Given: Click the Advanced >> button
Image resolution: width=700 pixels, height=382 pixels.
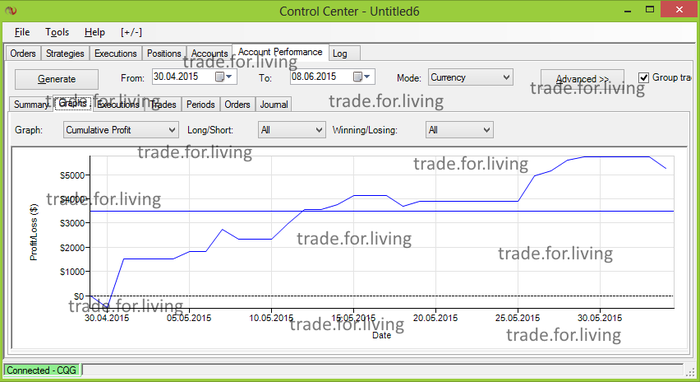Looking at the screenshot, I should [582, 79].
